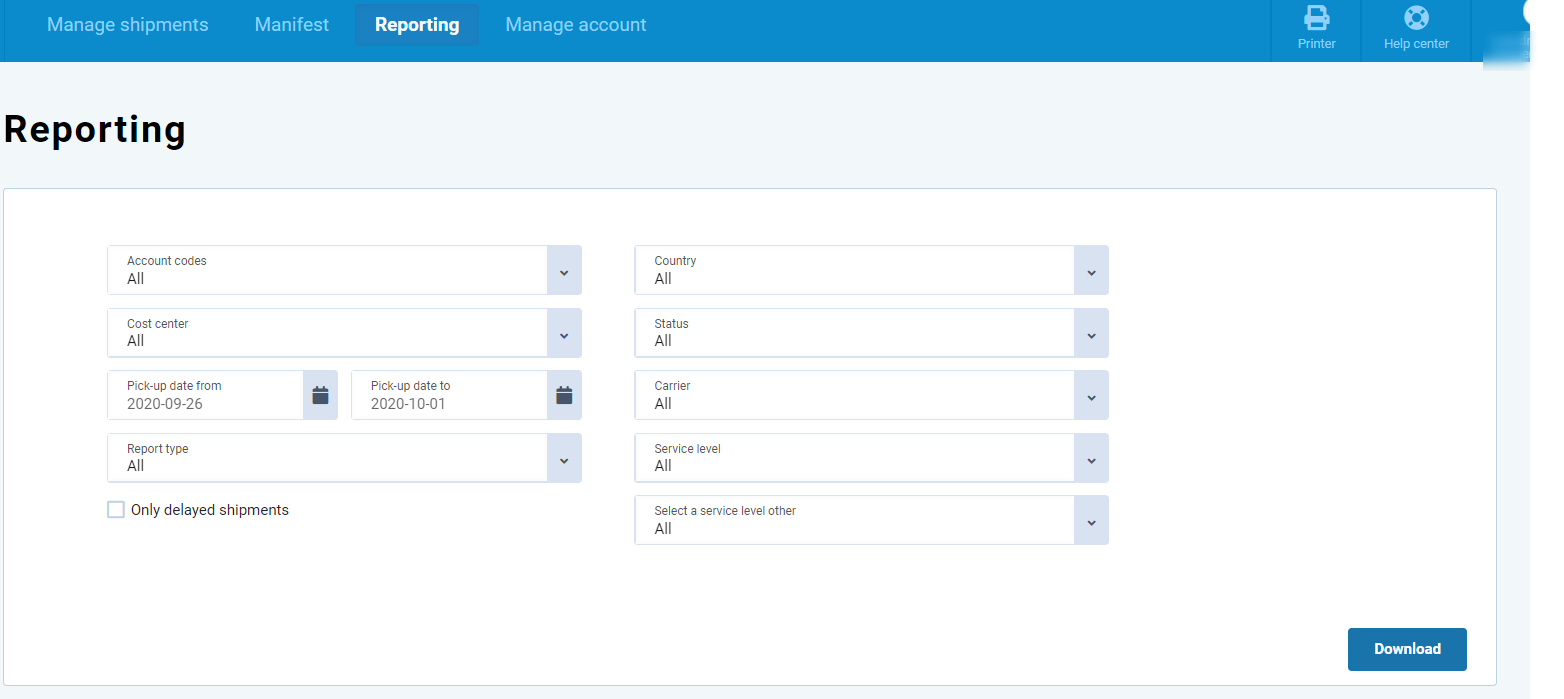Open the Manage account tab
Viewport: 1564px width, 699px height.
point(576,25)
